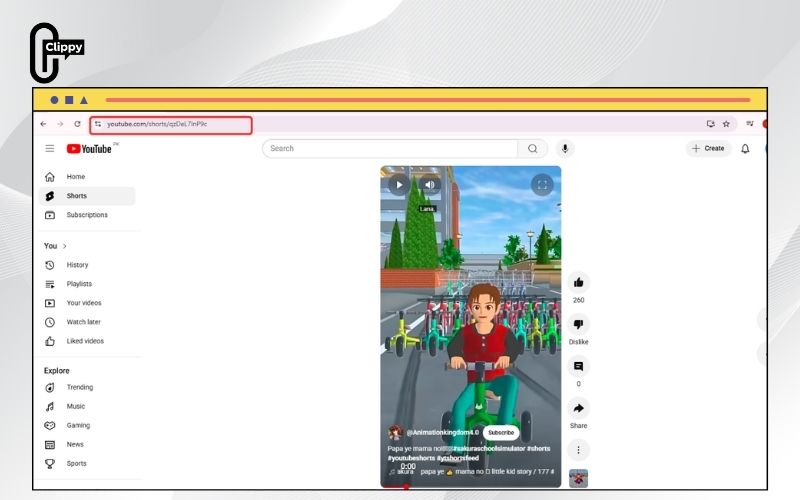
Task: Expand the You section
Action: pos(55,246)
